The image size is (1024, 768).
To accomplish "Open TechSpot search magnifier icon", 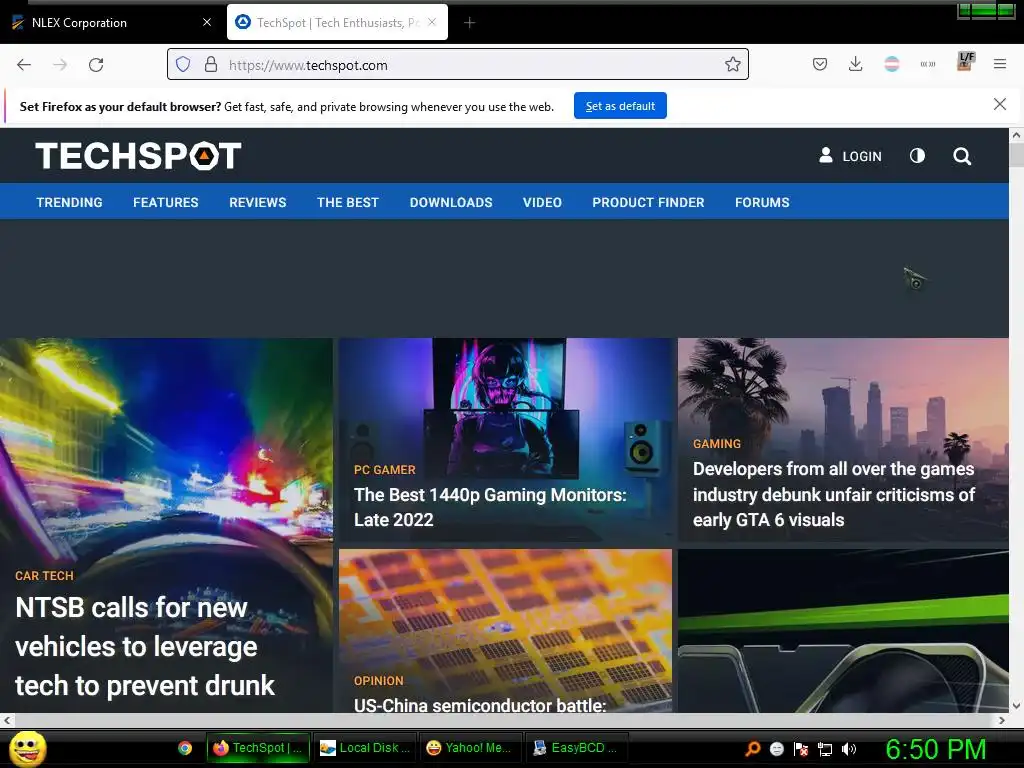I will point(962,156).
